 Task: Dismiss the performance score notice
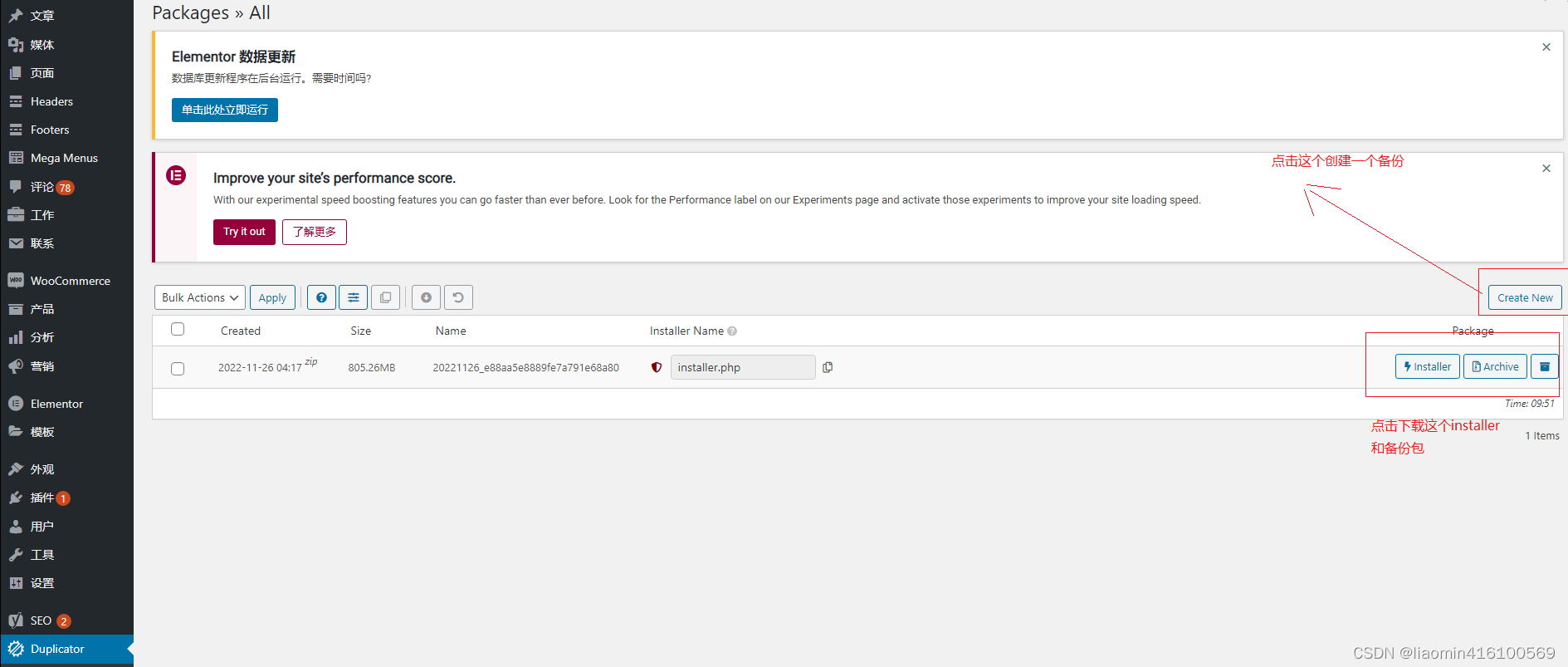pyautogui.click(x=1546, y=169)
